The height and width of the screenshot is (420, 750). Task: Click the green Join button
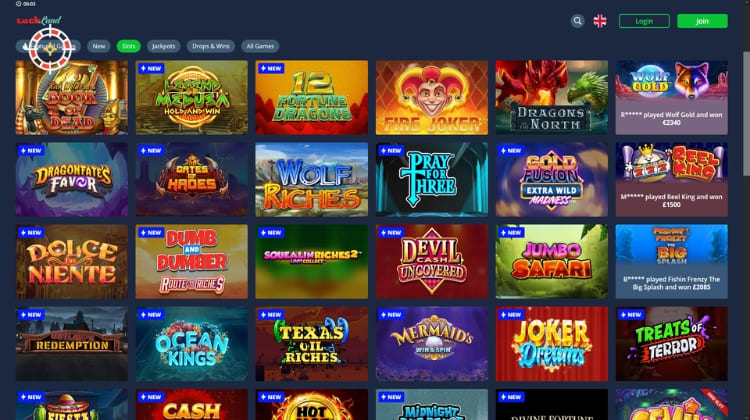pos(702,21)
